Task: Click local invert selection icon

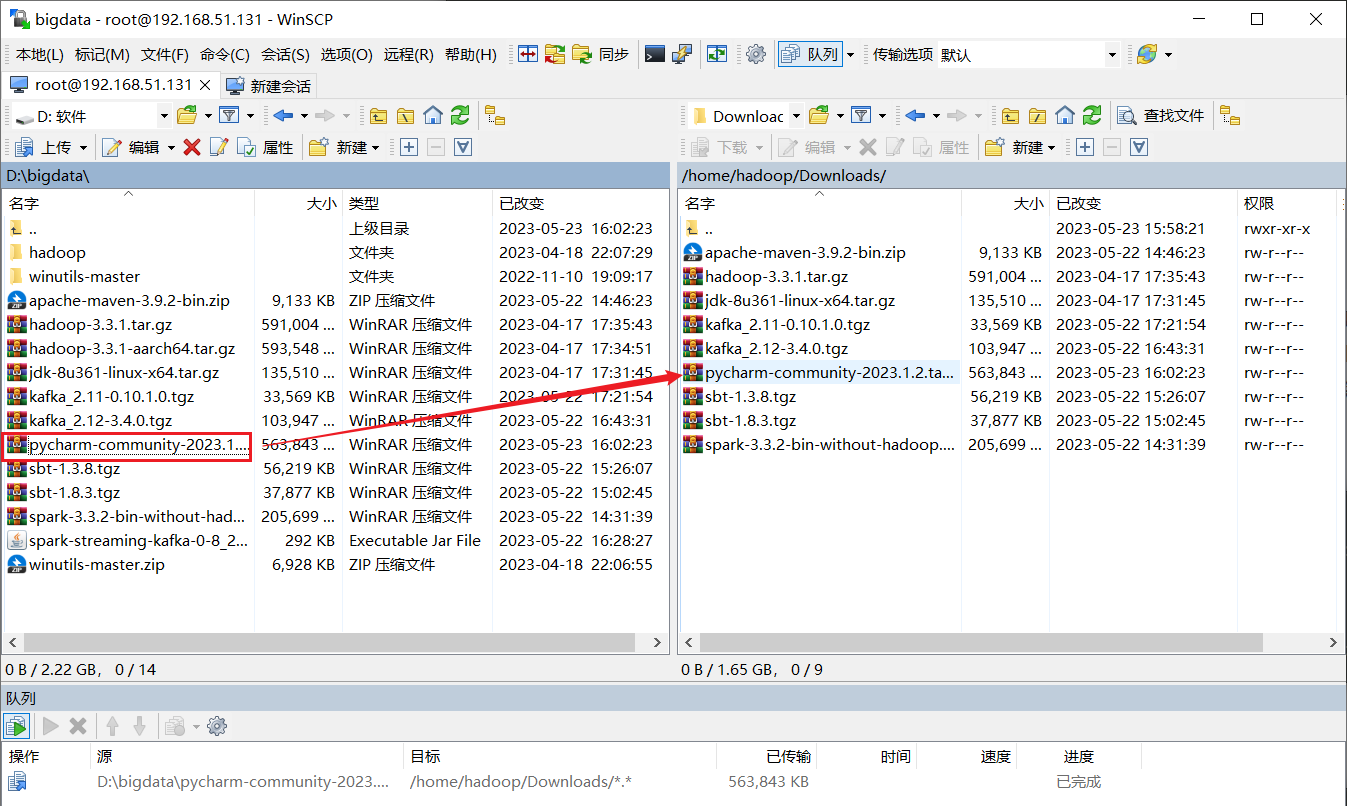Action: coord(463,147)
